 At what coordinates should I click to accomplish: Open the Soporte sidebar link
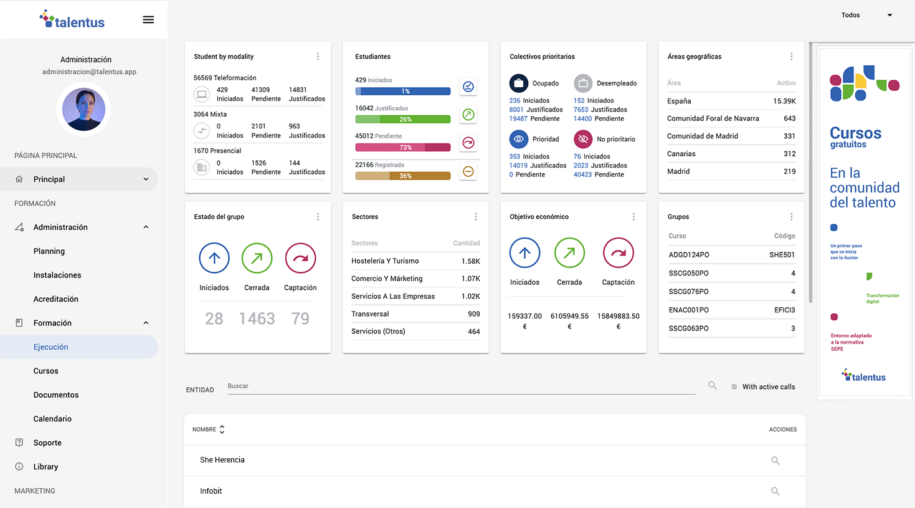point(47,443)
